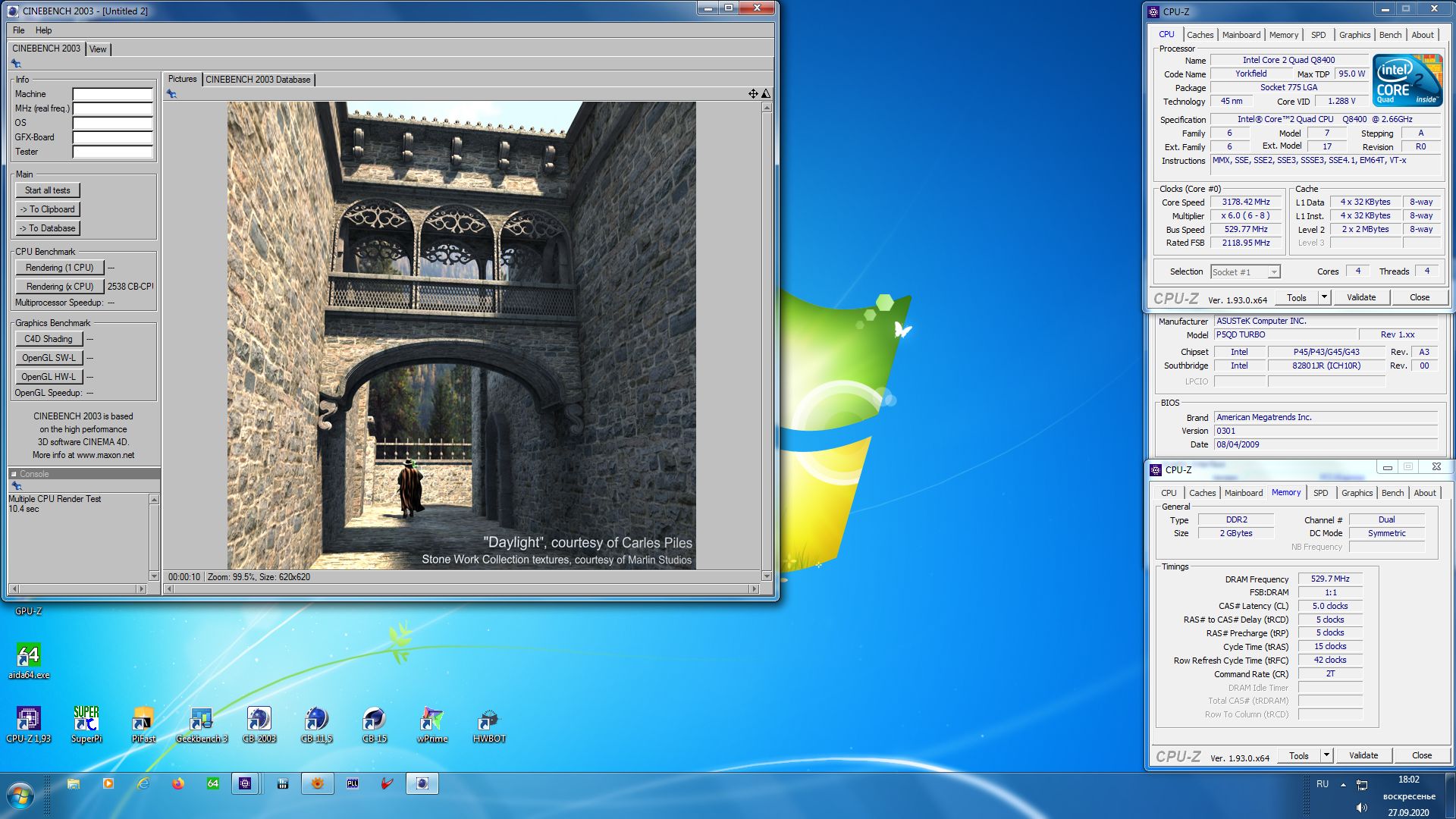
Task: Open the File menu in CINEBENCH
Action: [x=19, y=30]
